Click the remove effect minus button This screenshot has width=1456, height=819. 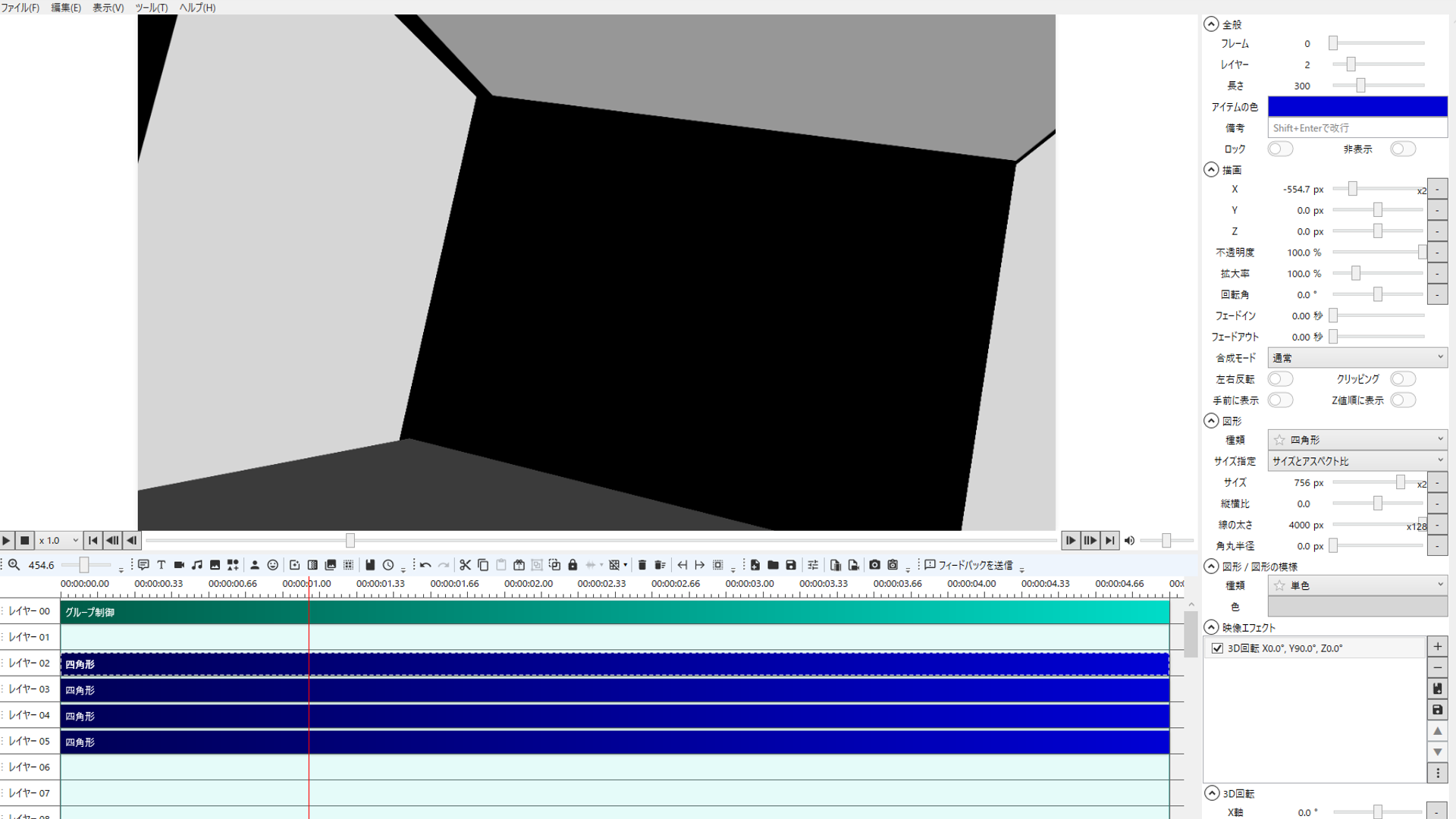point(1437,668)
